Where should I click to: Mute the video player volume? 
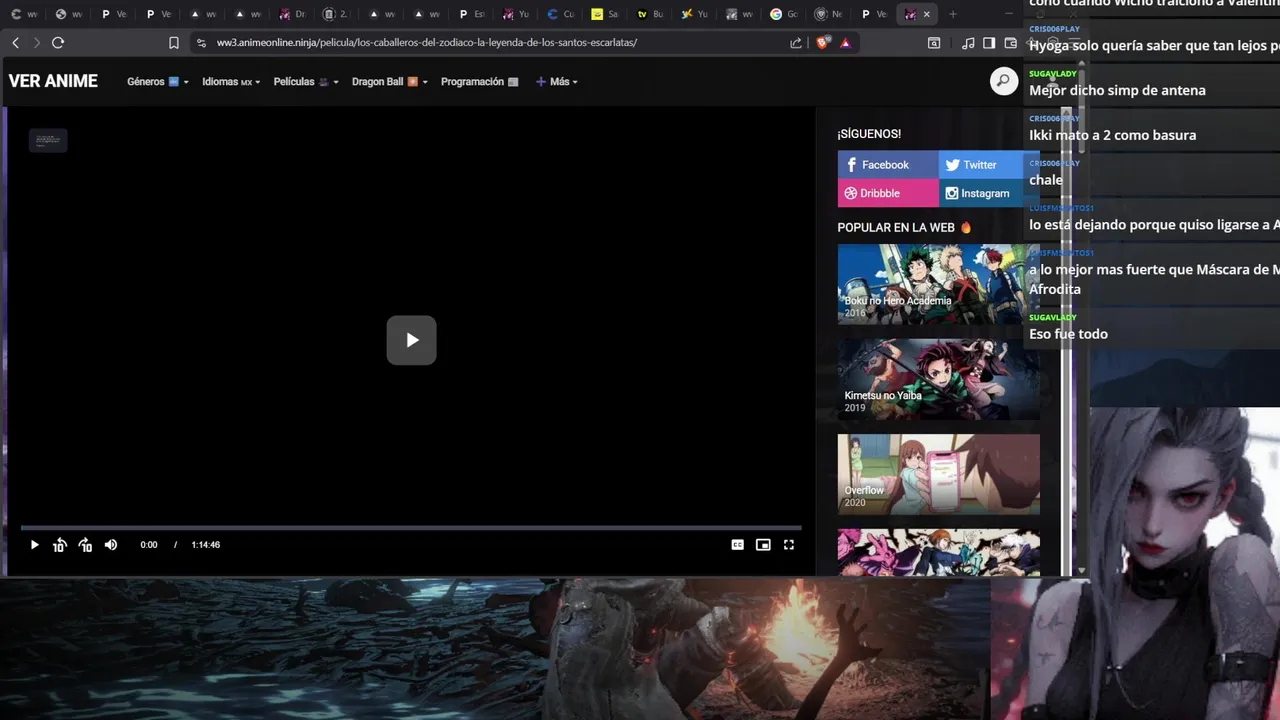[x=111, y=545]
